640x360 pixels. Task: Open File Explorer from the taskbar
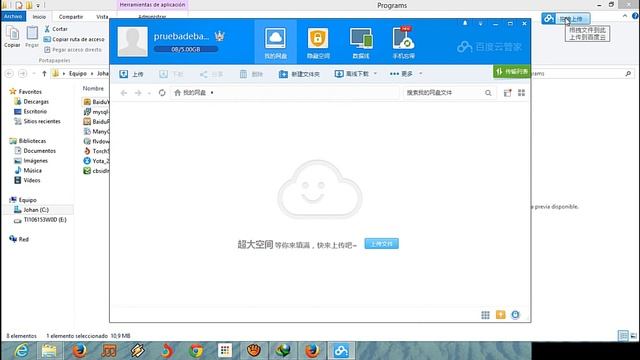click(x=49, y=351)
